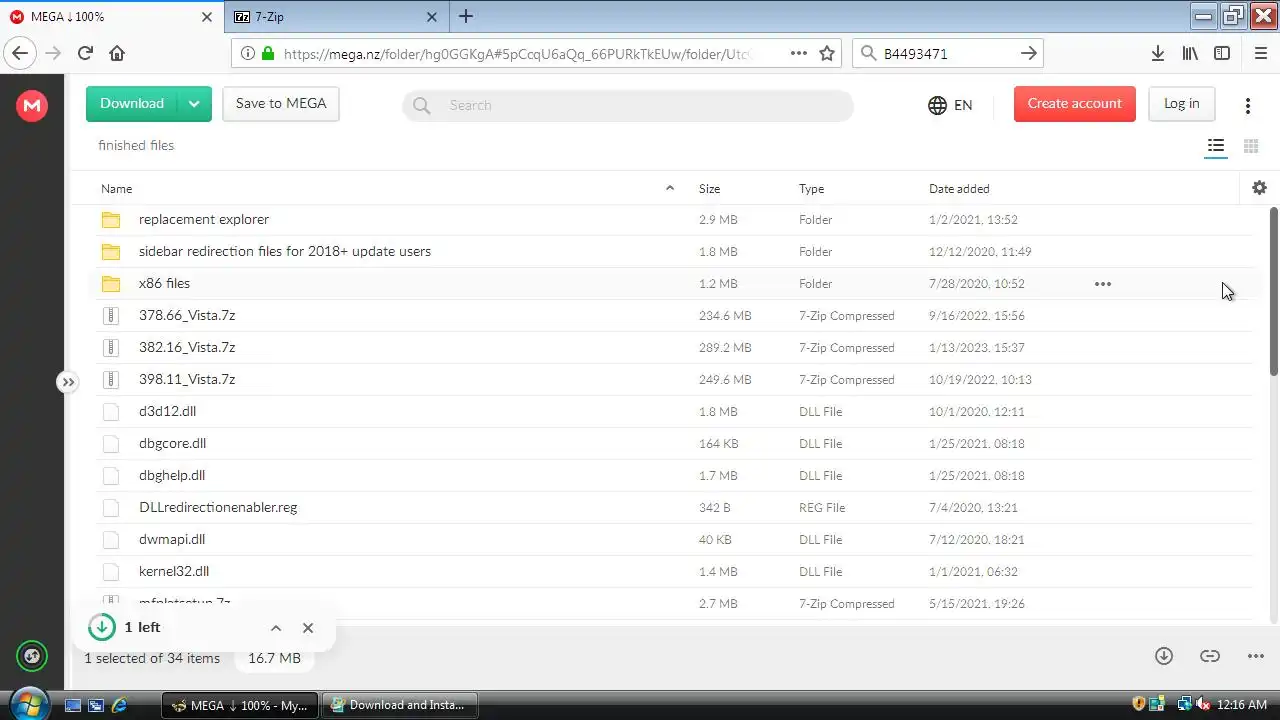Click the file list vertical scrollbar

pos(1274,291)
